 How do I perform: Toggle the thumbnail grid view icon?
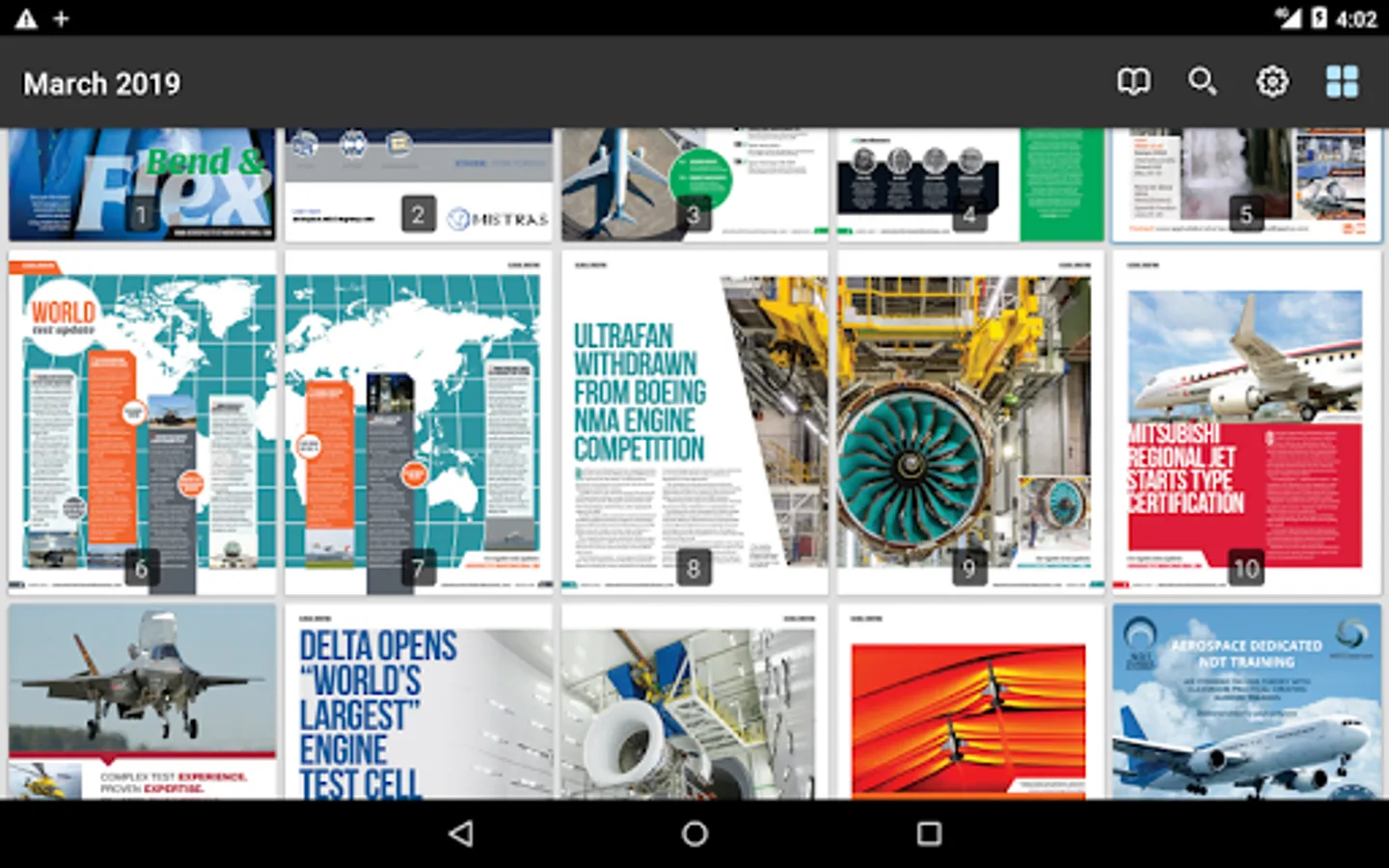pyautogui.click(x=1342, y=82)
